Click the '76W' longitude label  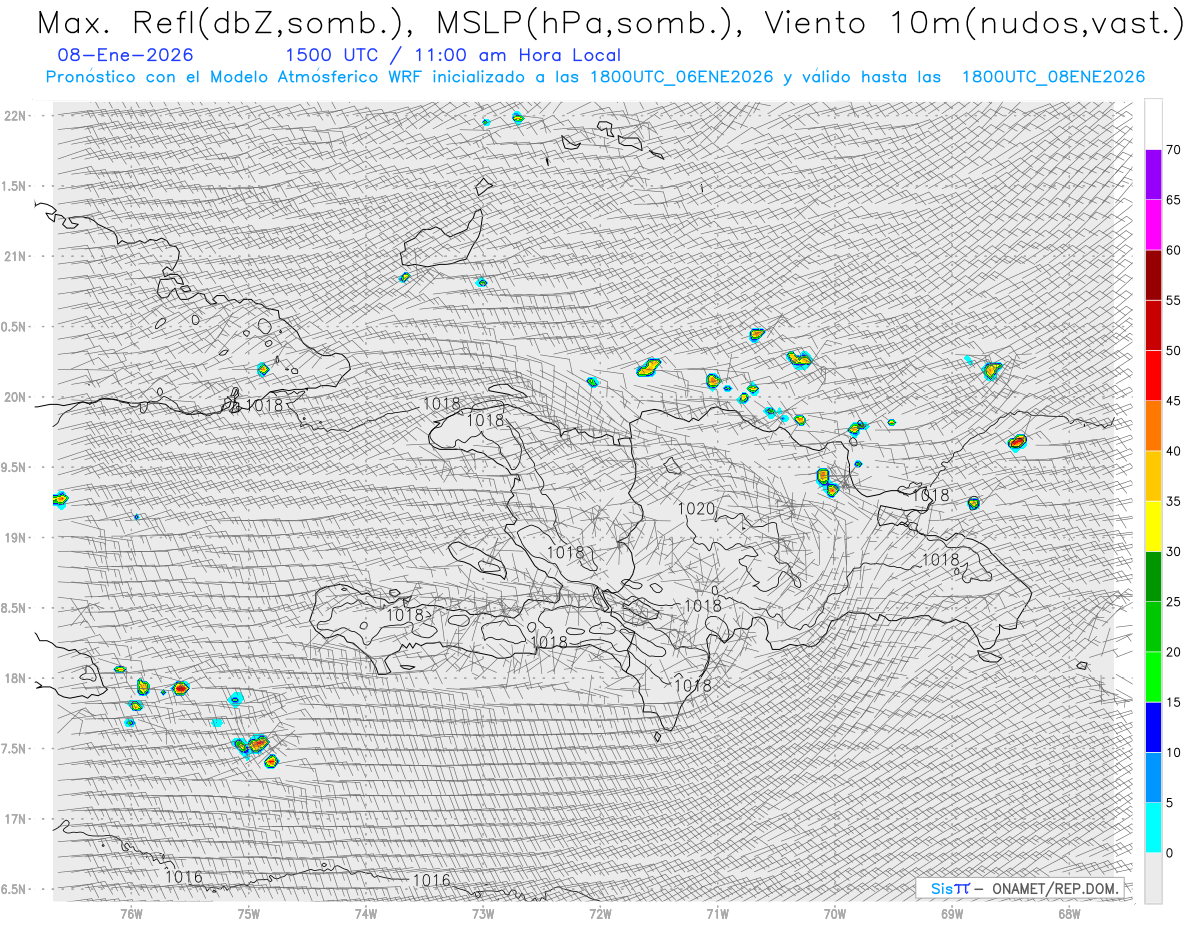click(x=131, y=912)
